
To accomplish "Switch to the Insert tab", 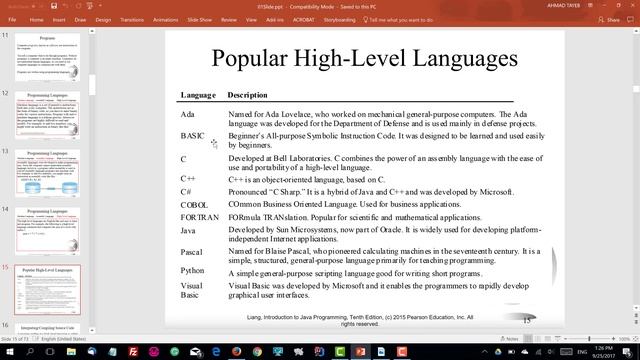I will 59,20.
